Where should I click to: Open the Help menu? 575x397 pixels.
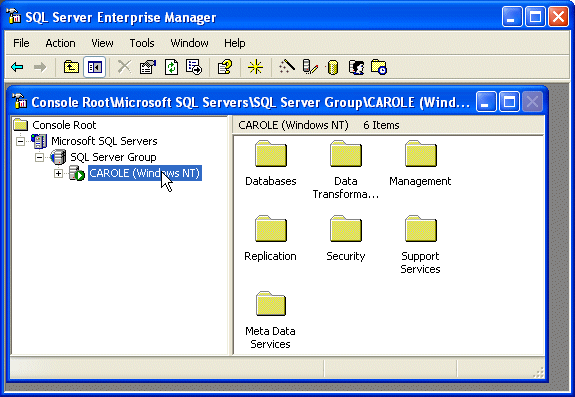click(x=234, y=43)
